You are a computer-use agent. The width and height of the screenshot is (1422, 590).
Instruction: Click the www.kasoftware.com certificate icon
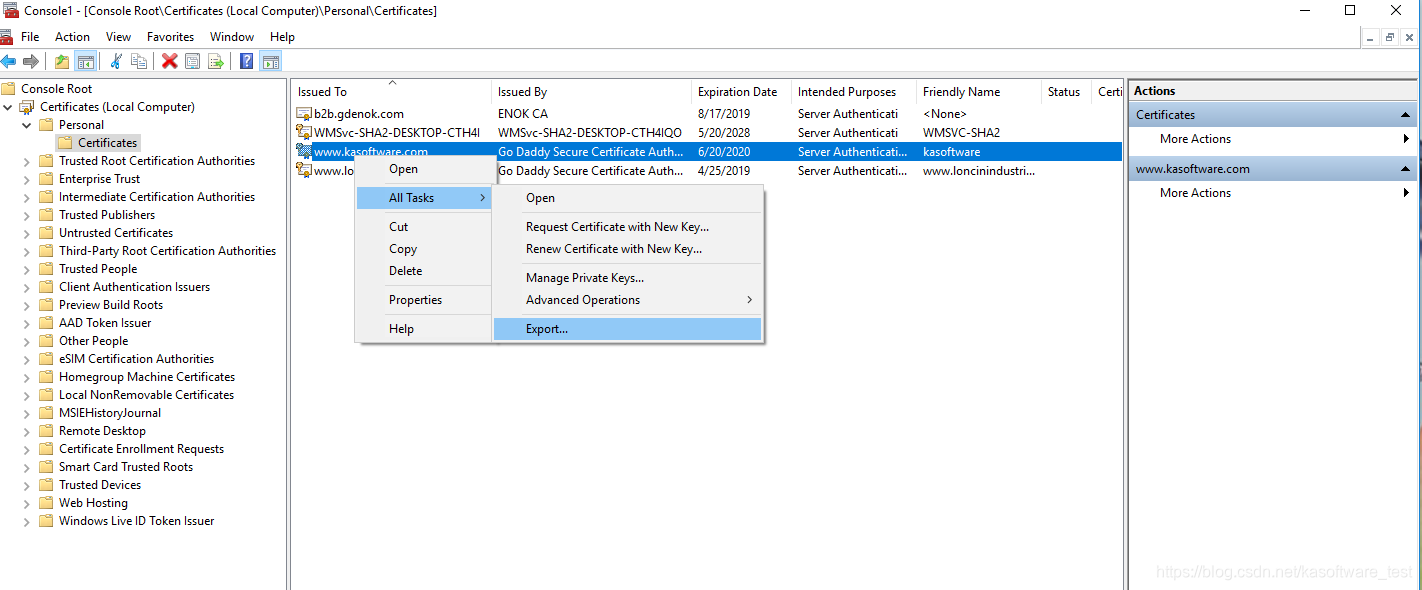tap(304, 151)
